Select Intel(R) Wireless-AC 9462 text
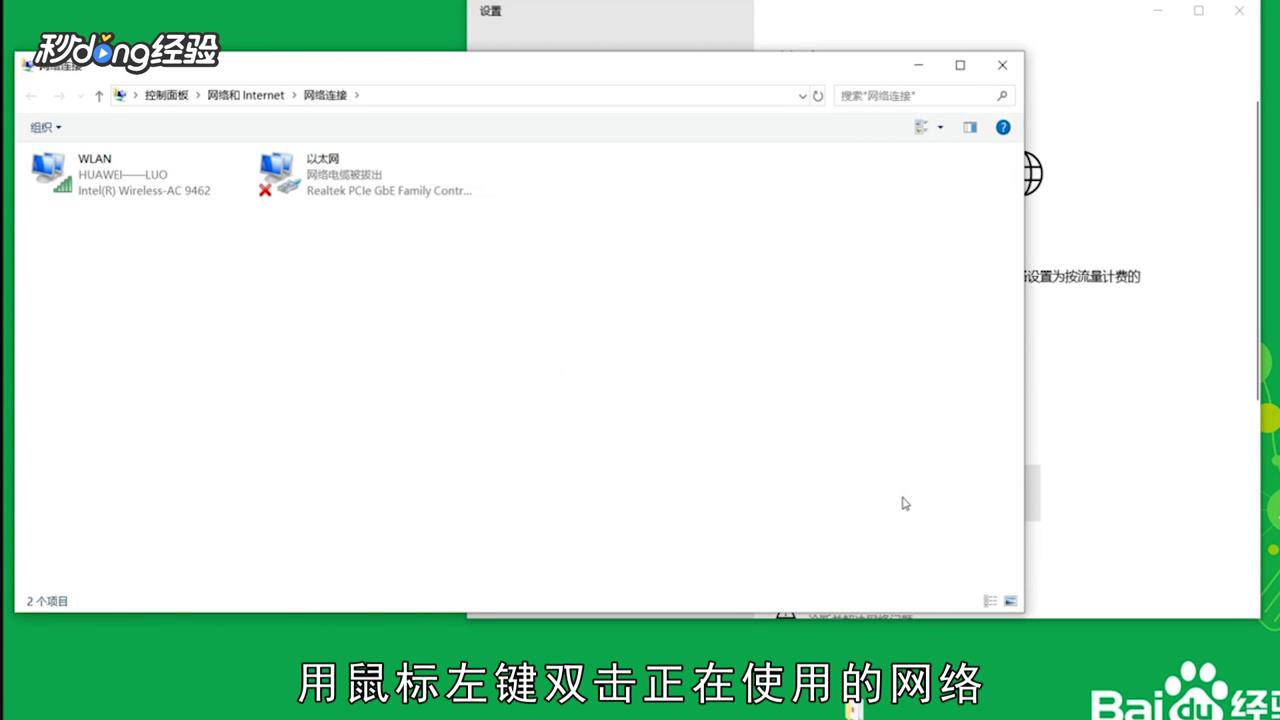Image resolution: width=1280 pixels, height=720 pixels. click(x=144, y=191)
